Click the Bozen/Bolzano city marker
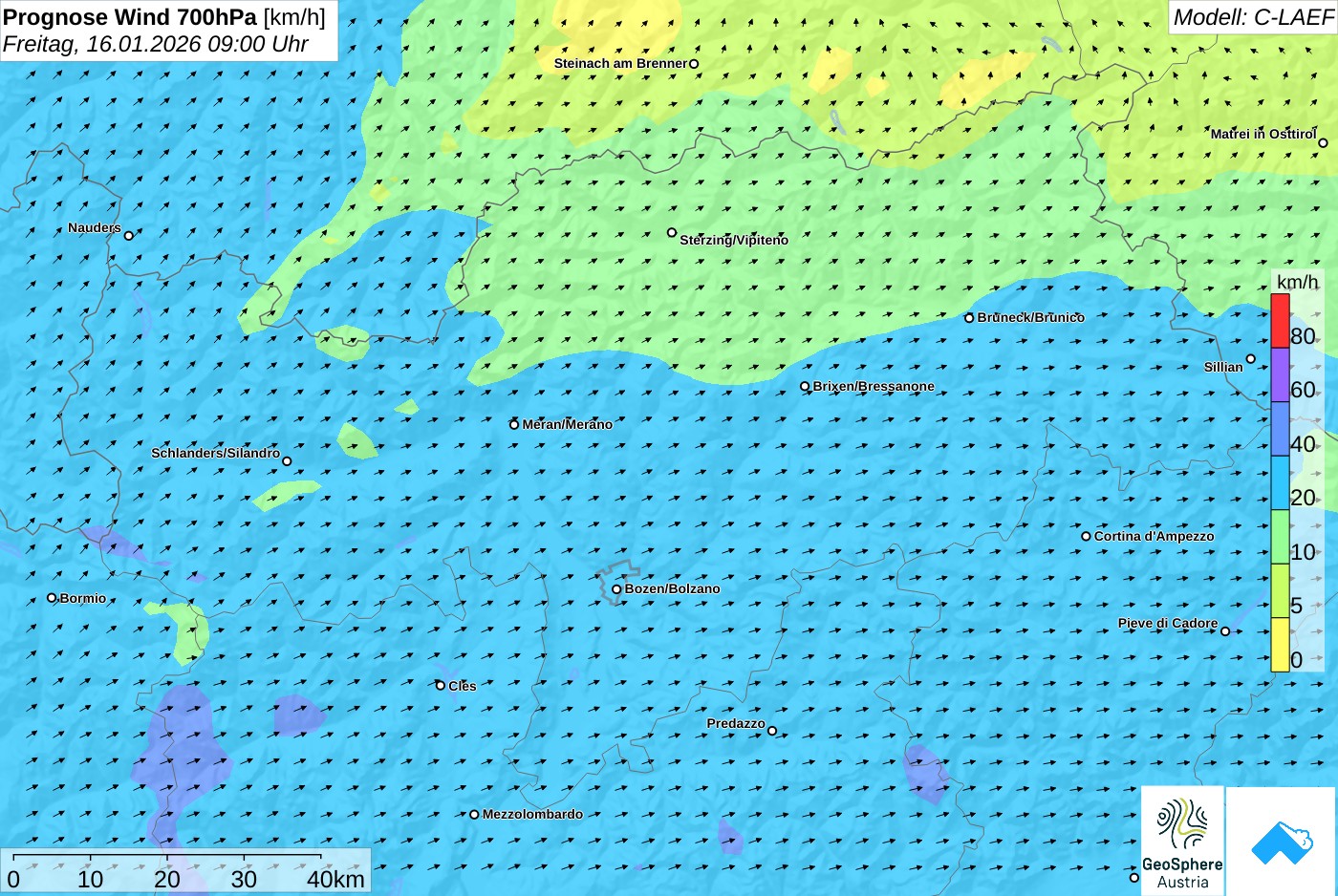Screen dimensions: 1338x896 coord(616,589)
